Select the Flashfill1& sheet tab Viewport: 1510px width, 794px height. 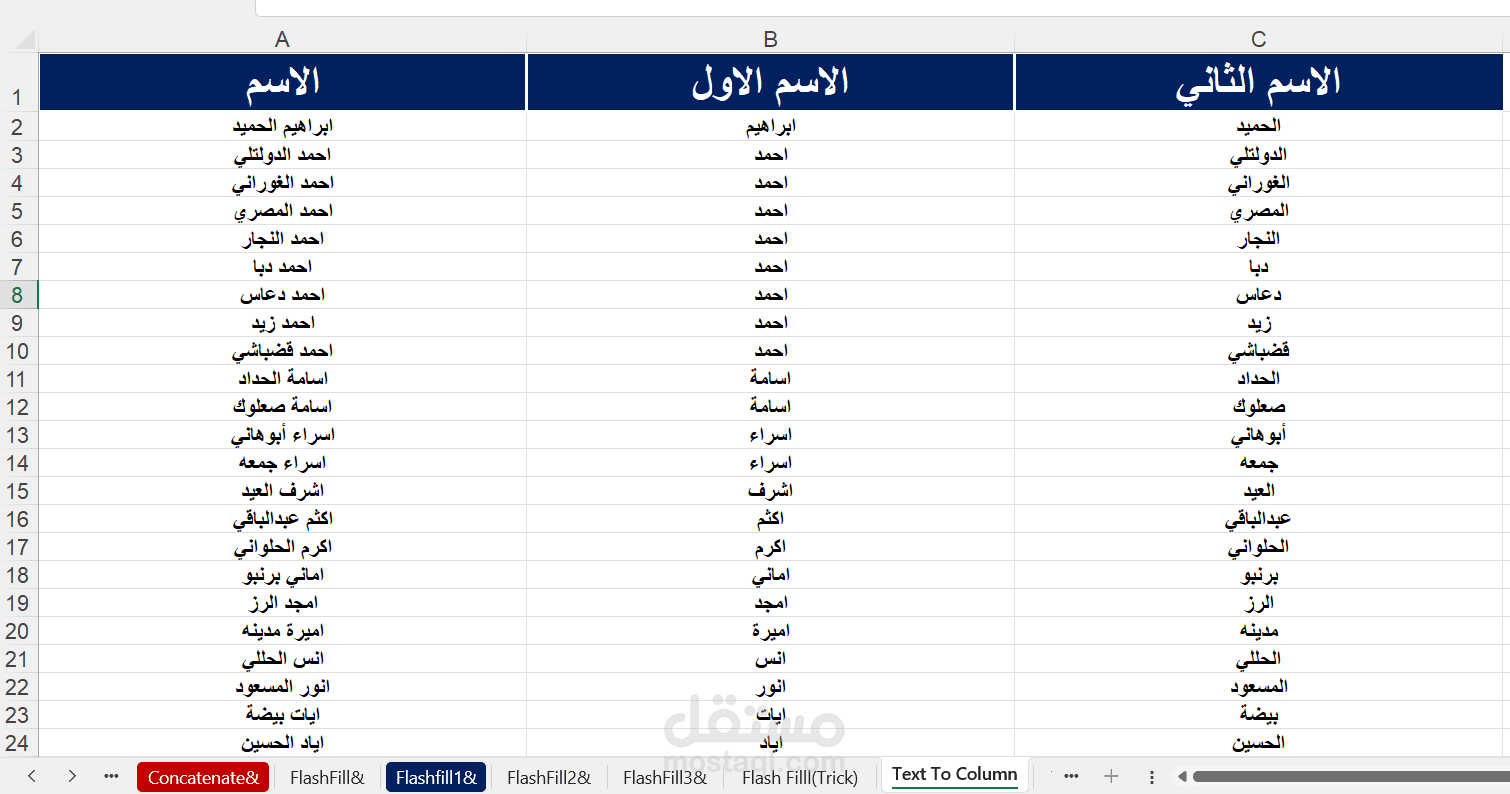click(x=435, y=777)
